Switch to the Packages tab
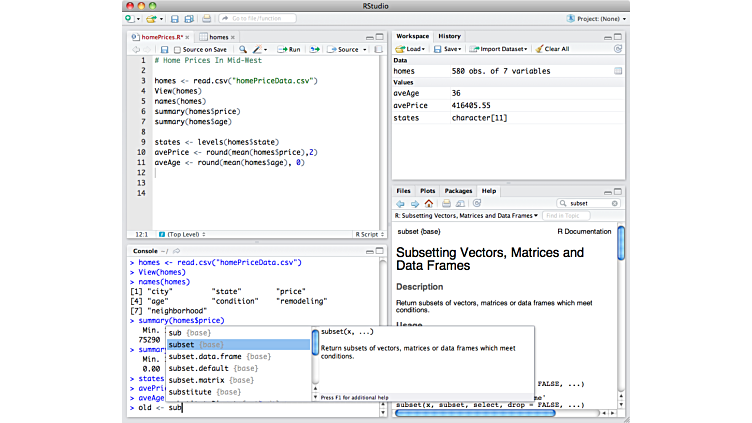 tap(458, 190)
